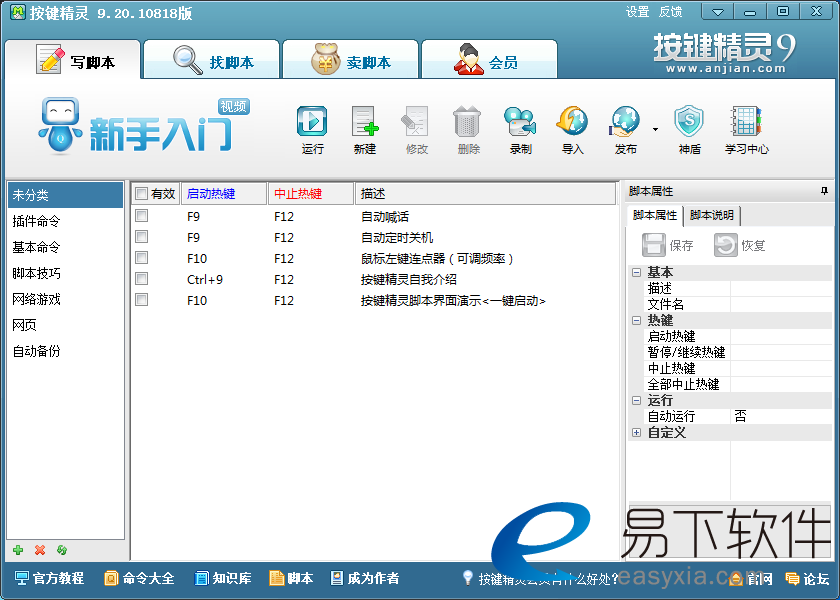Collapse the 基本 property group
Viewport: 840px width, 600px height.
636,272
